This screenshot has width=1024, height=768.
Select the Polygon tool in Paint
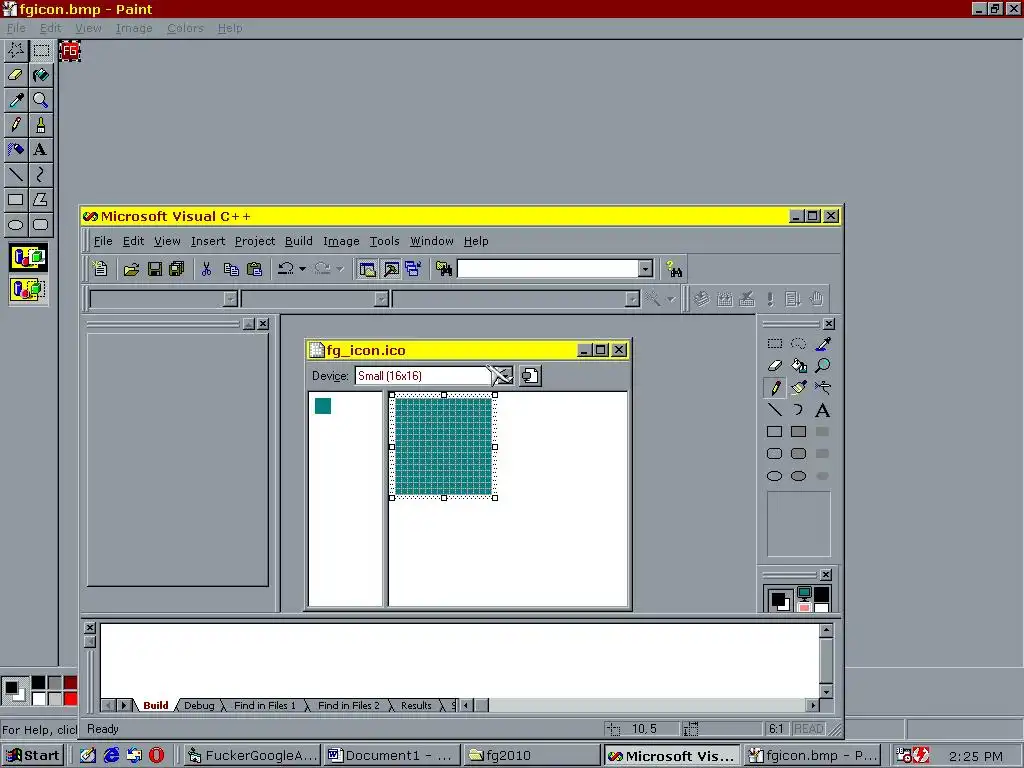point(40,199)
